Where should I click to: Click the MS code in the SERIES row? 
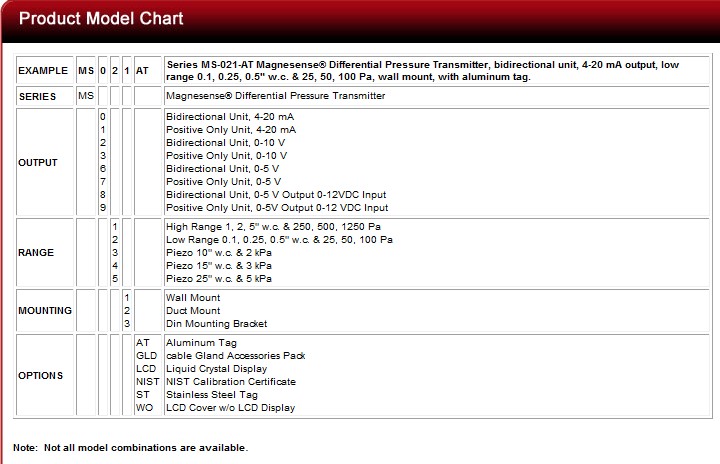[x=86, y=96]
